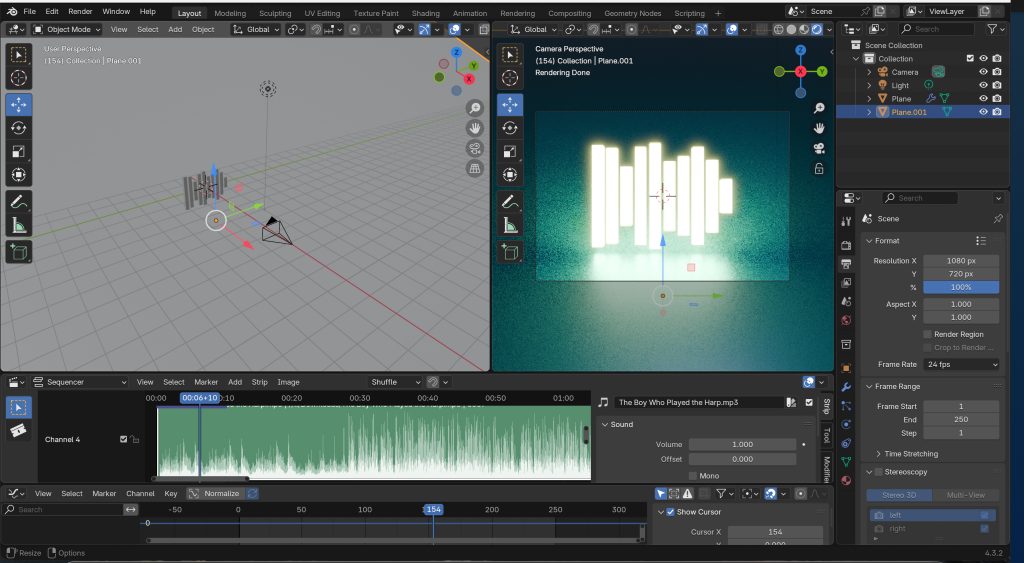This screenshot has height=563, width=1024.
Task: Select the Scale tool in left viewport
Action: point(19,152)
